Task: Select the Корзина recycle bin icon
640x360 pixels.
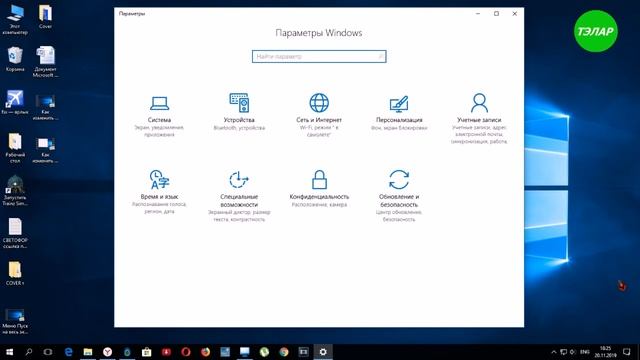Action: click(15, 60)
